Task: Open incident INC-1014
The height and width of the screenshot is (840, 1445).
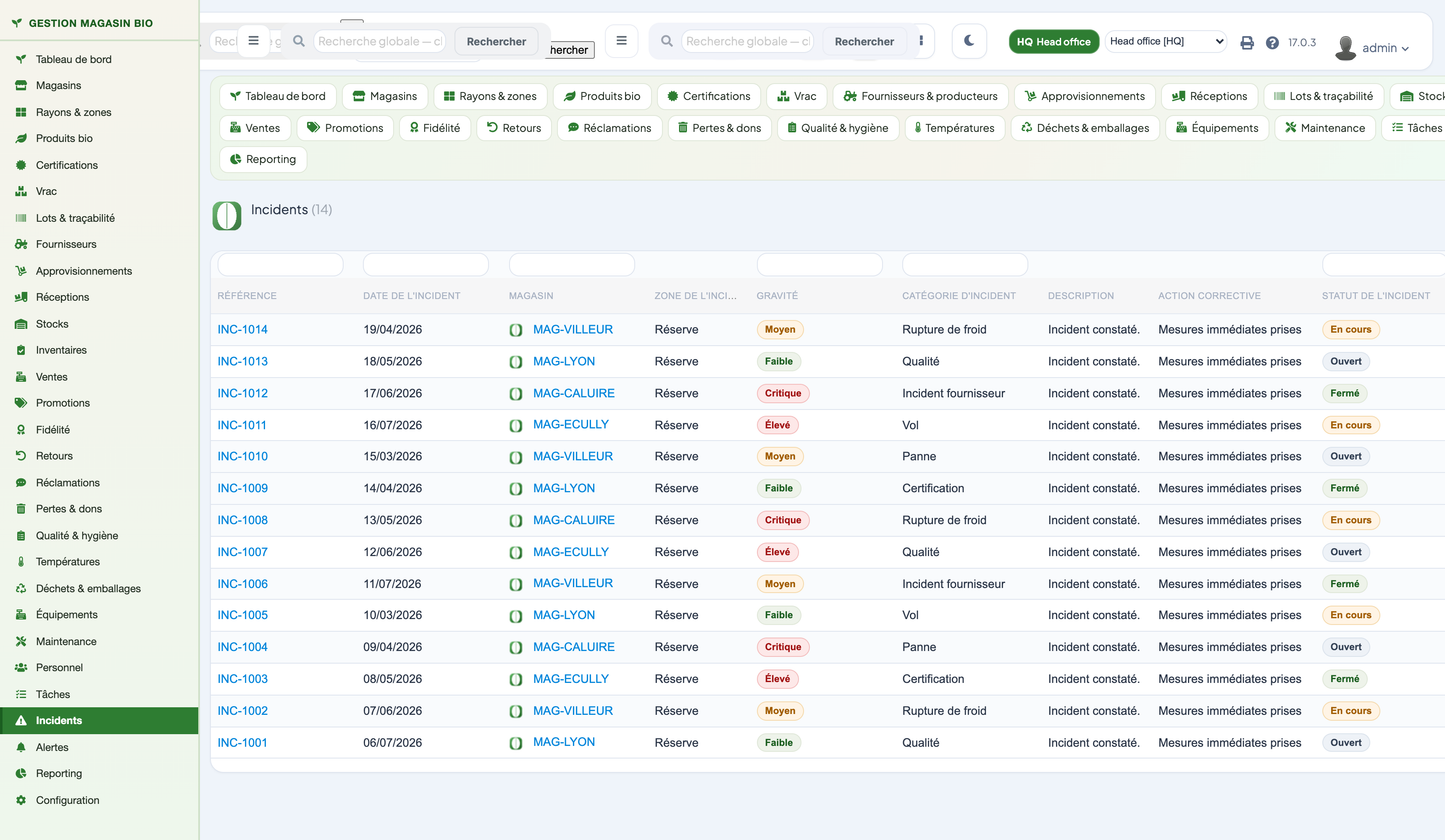Action: point(243,330)
